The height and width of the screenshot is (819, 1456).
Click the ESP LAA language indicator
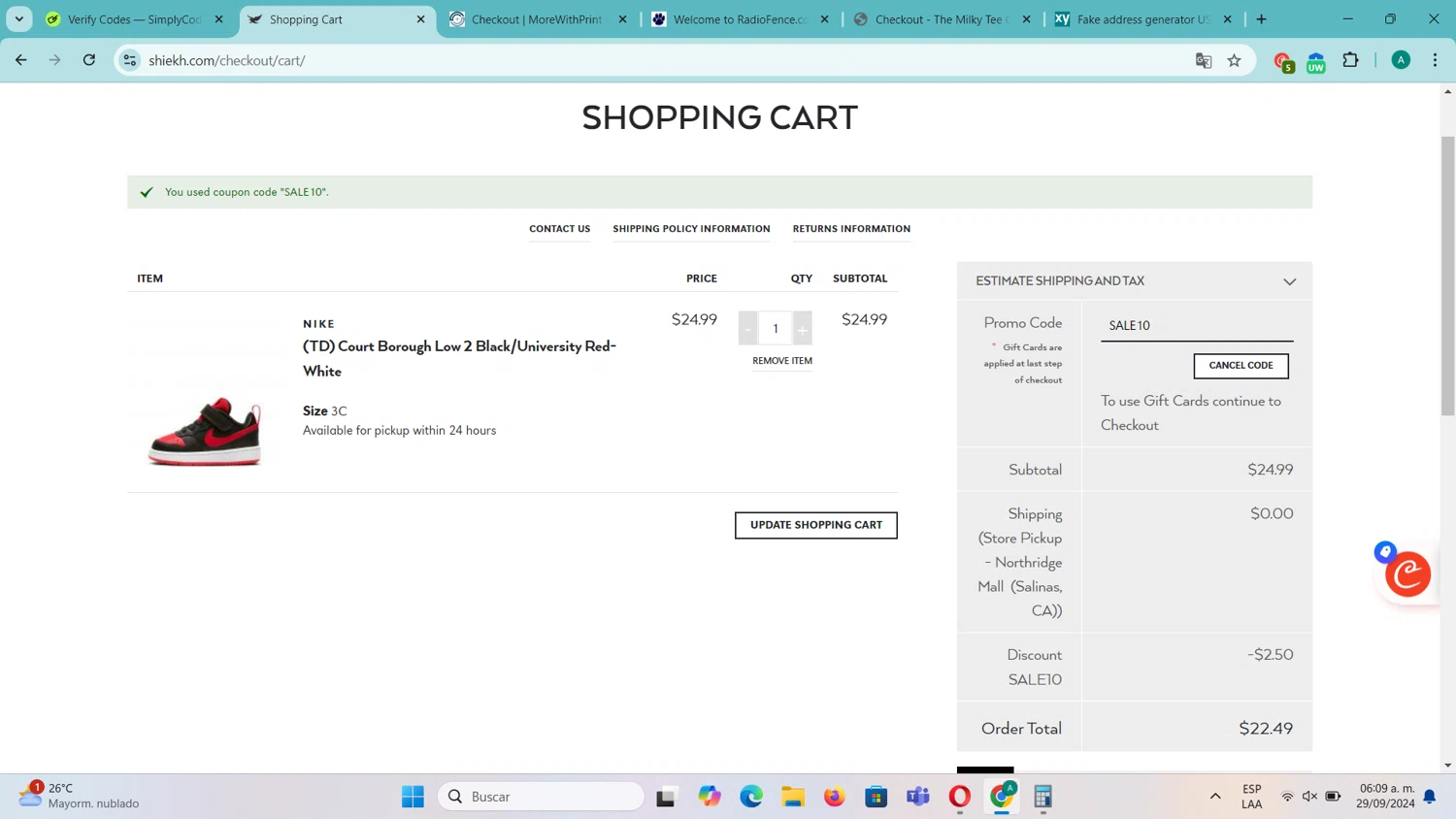tap(1252, 797)
